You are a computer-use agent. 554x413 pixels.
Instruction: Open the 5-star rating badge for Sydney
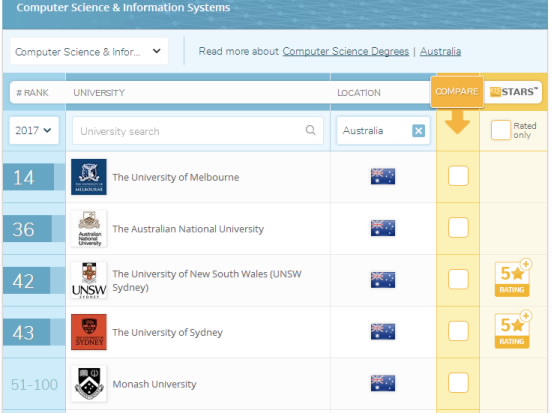click(512, 330)
